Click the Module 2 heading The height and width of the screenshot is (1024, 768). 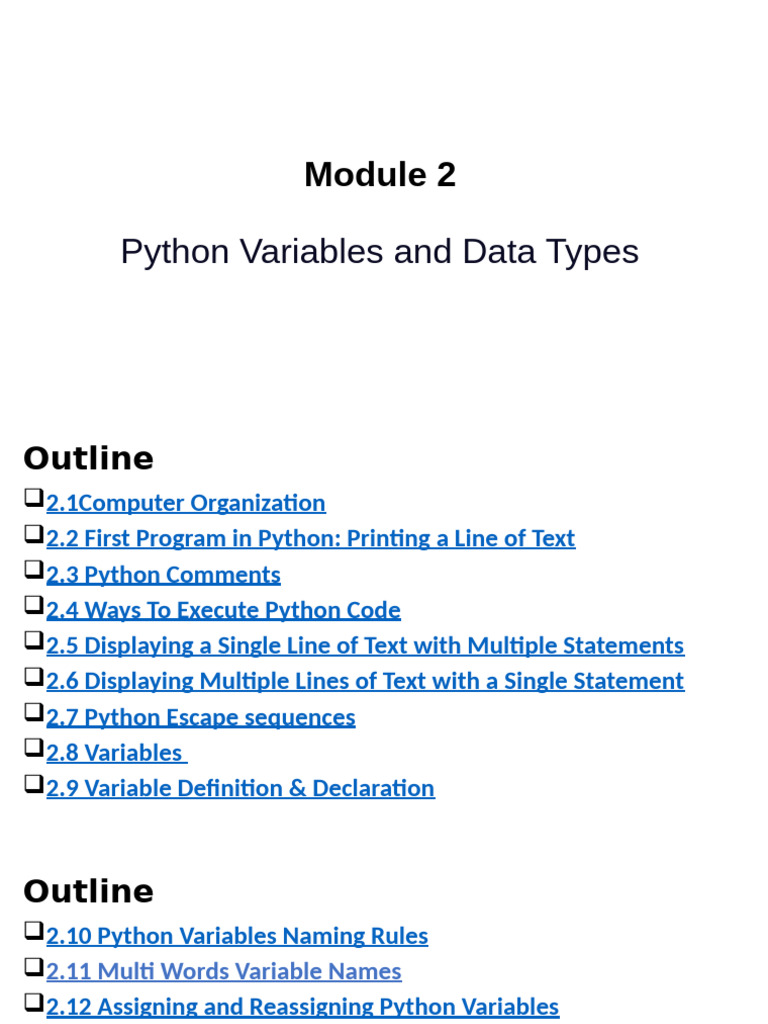pos(380,175)
